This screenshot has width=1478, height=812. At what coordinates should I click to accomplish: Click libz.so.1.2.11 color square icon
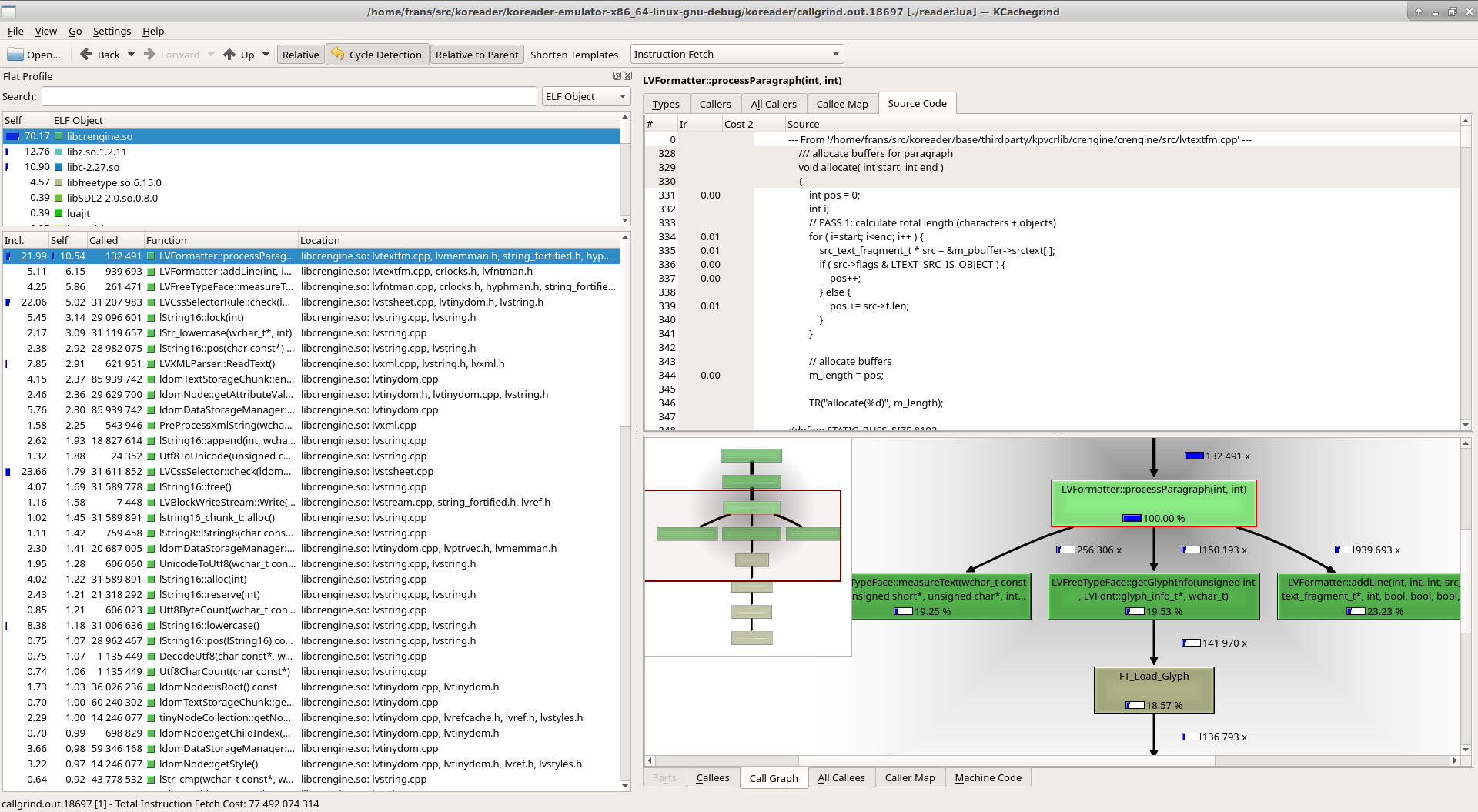click(x=59, y=152)
